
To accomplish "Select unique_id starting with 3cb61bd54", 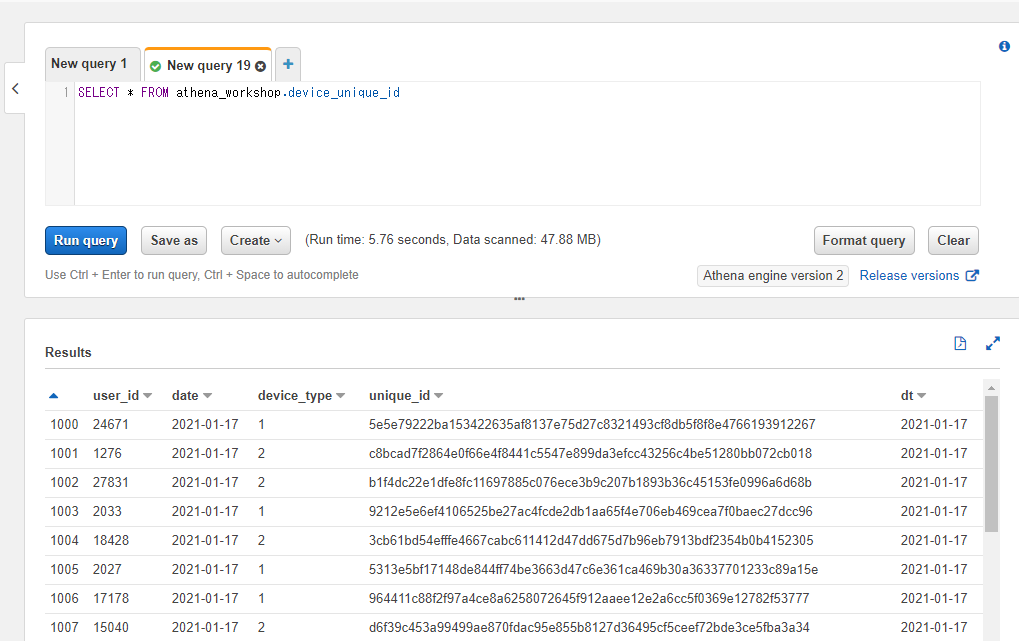I will [x=591, y=540].
